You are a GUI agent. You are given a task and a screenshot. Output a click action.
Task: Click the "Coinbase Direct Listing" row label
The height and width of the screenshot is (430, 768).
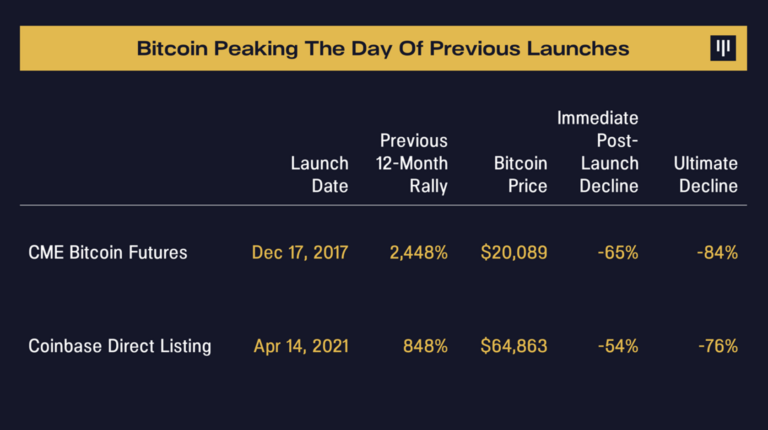[x=120, y=346]
